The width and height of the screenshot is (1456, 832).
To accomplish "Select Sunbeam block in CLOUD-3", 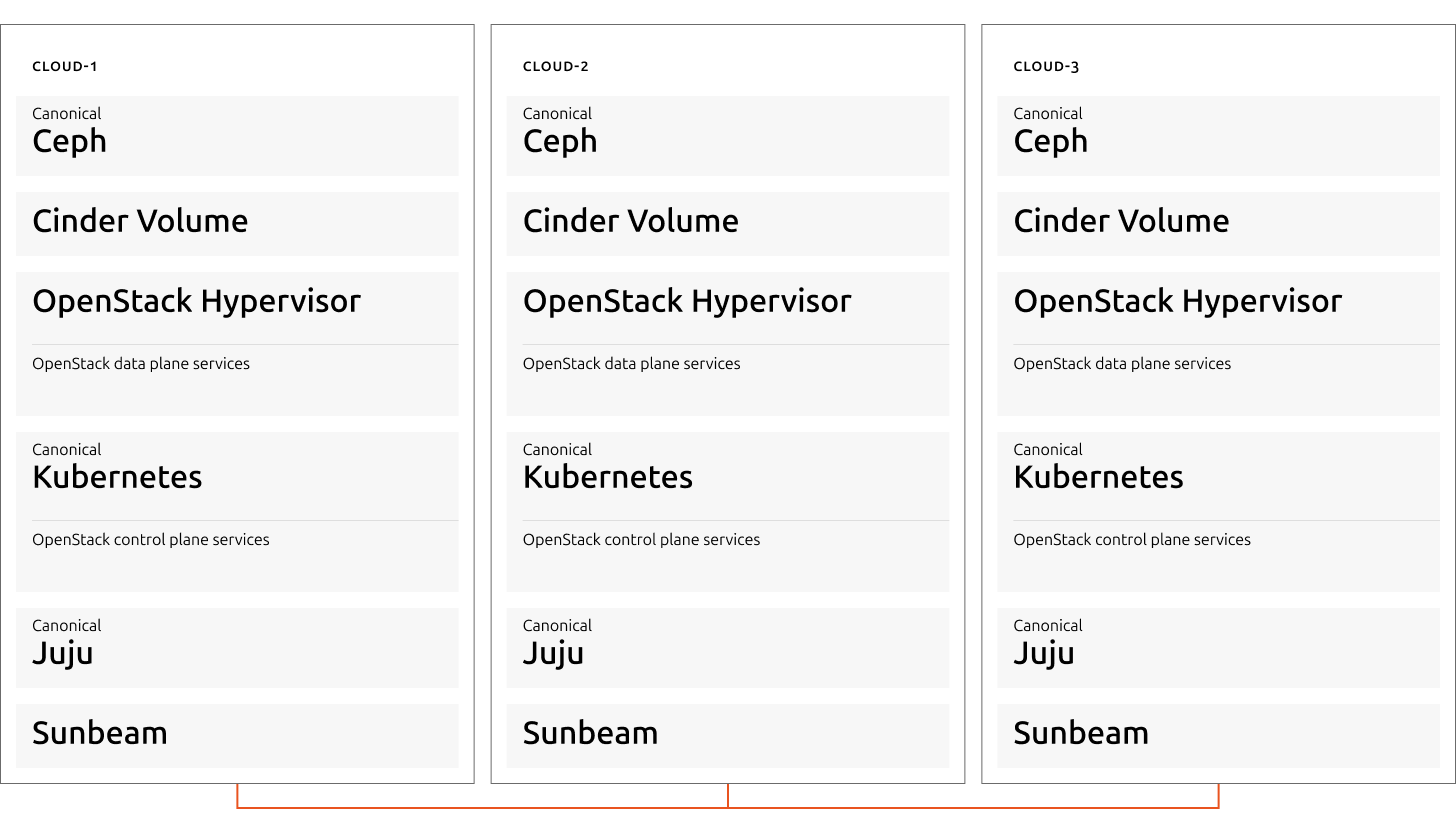I will 1219,736.
